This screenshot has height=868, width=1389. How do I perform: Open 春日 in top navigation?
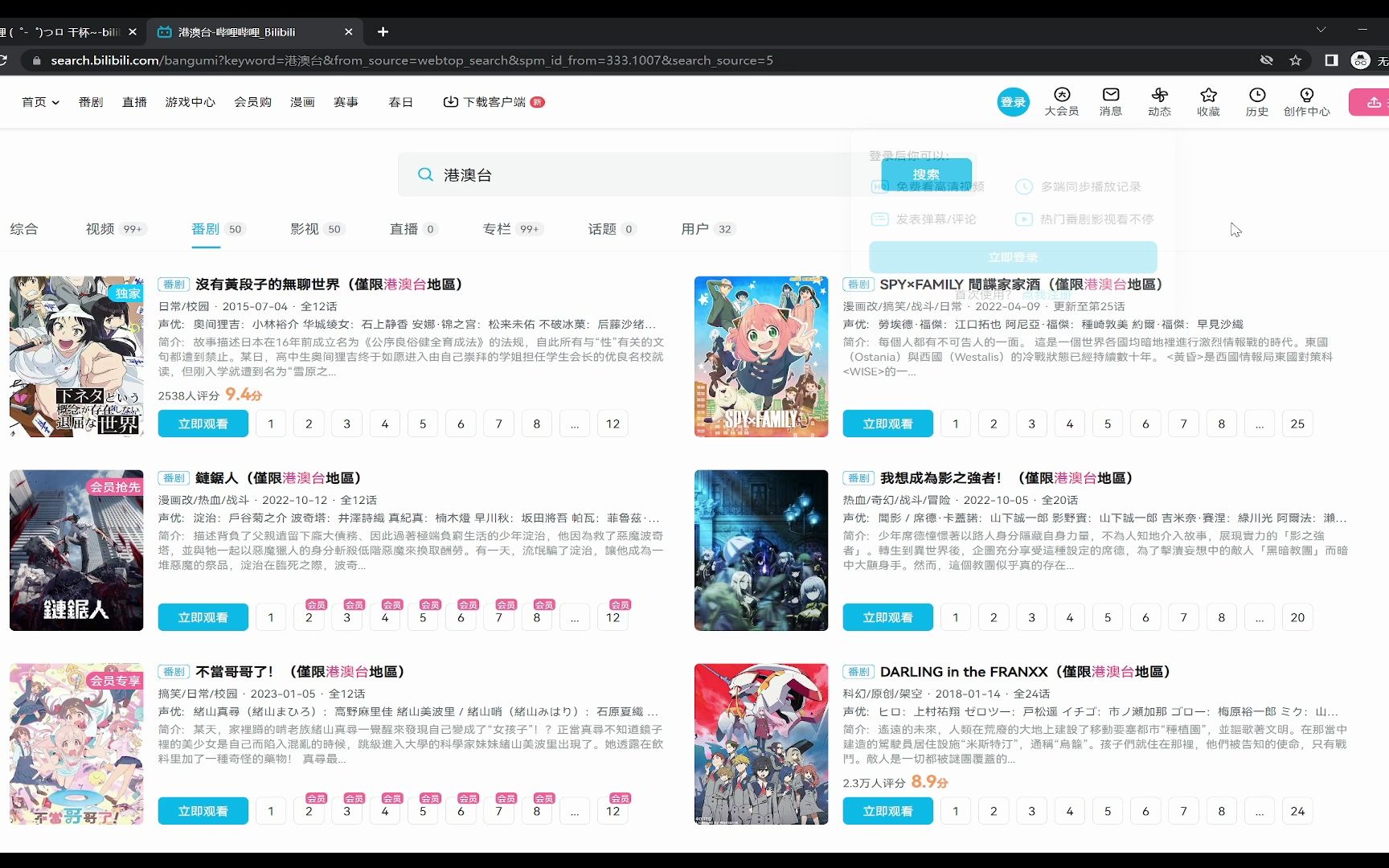(x=400, y=102)
